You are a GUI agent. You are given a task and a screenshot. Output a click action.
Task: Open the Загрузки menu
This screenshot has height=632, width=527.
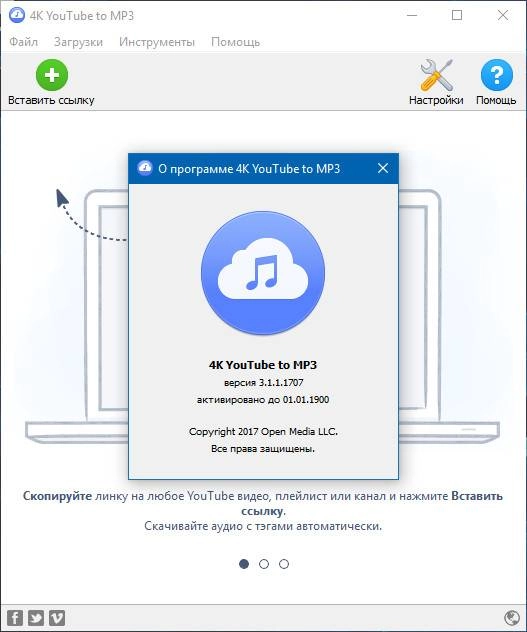pos(79,42)
